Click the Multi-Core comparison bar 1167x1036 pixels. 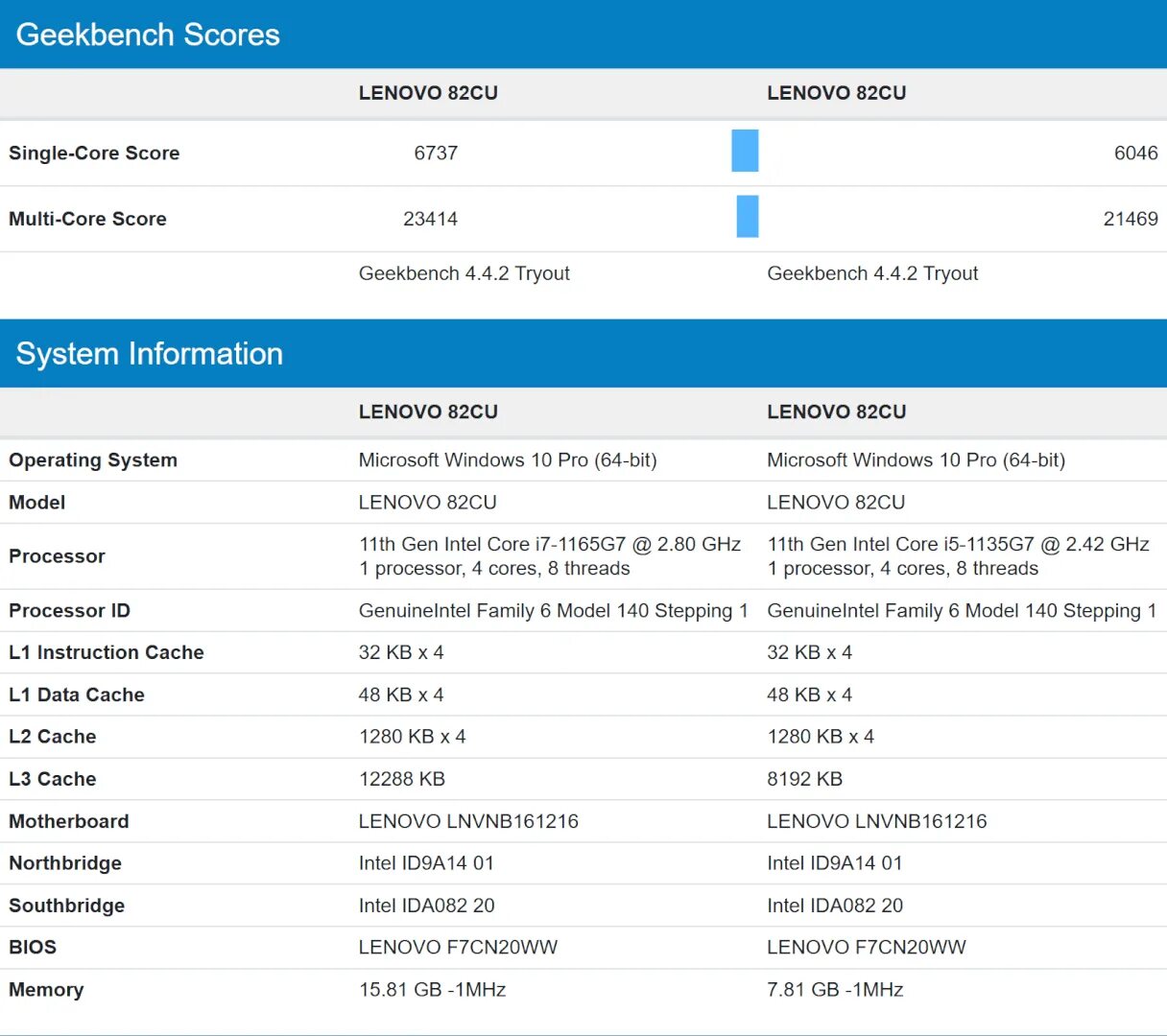point(748,216)
